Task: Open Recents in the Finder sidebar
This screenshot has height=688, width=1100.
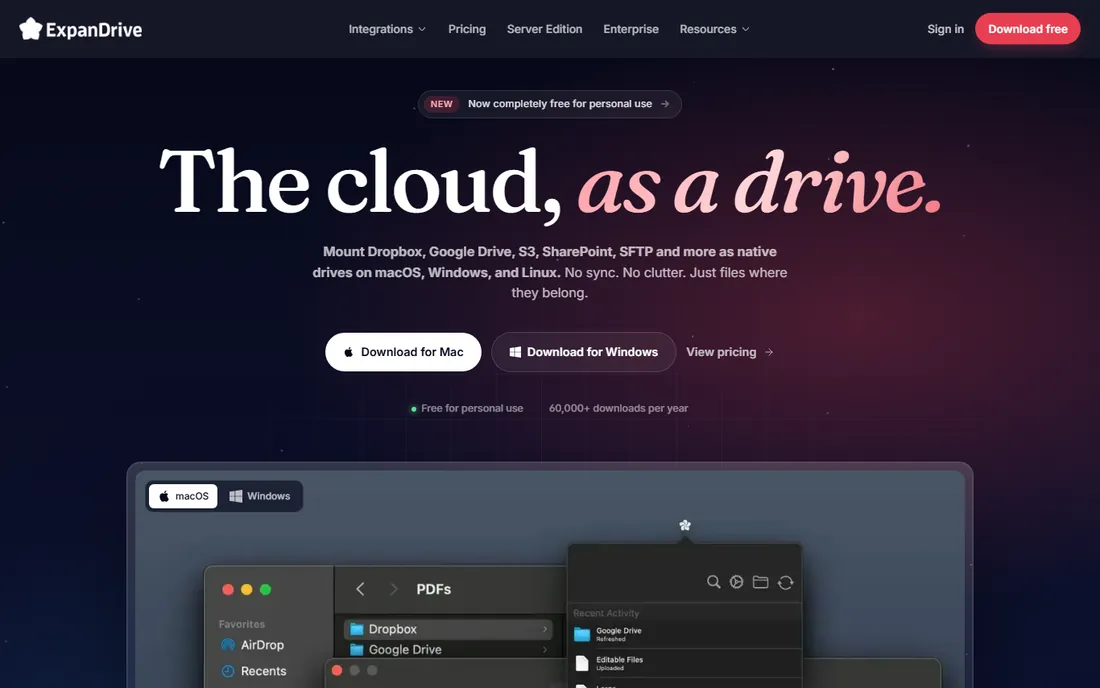Action: pos(254,671)
